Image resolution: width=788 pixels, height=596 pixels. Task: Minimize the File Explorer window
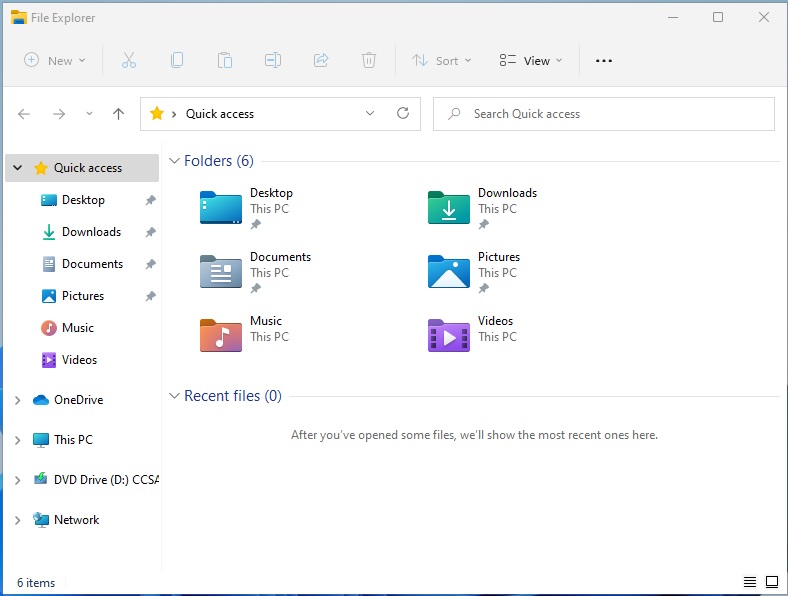[x=673, y=18]
